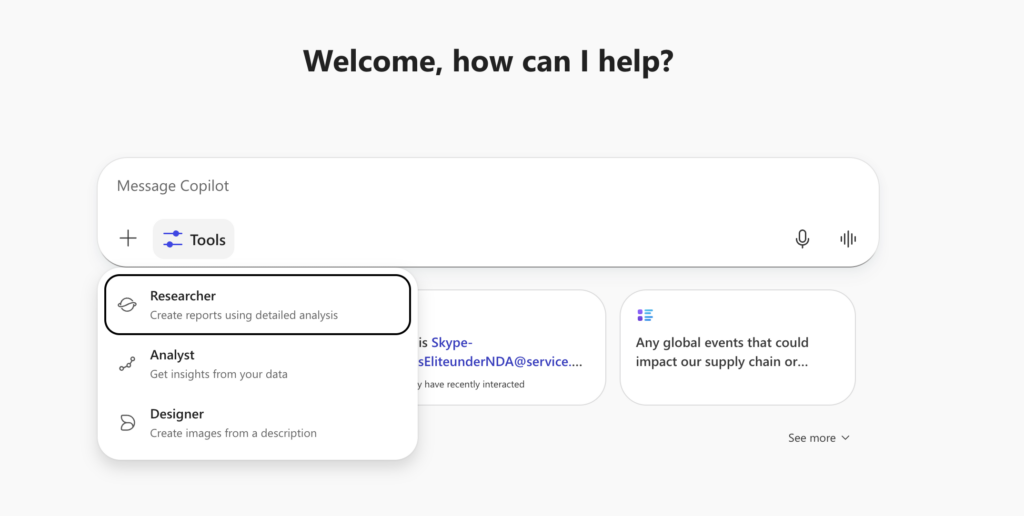Click the Analyst graph icon
Viewport: 1024px width, 516px height.
(127, 364)
